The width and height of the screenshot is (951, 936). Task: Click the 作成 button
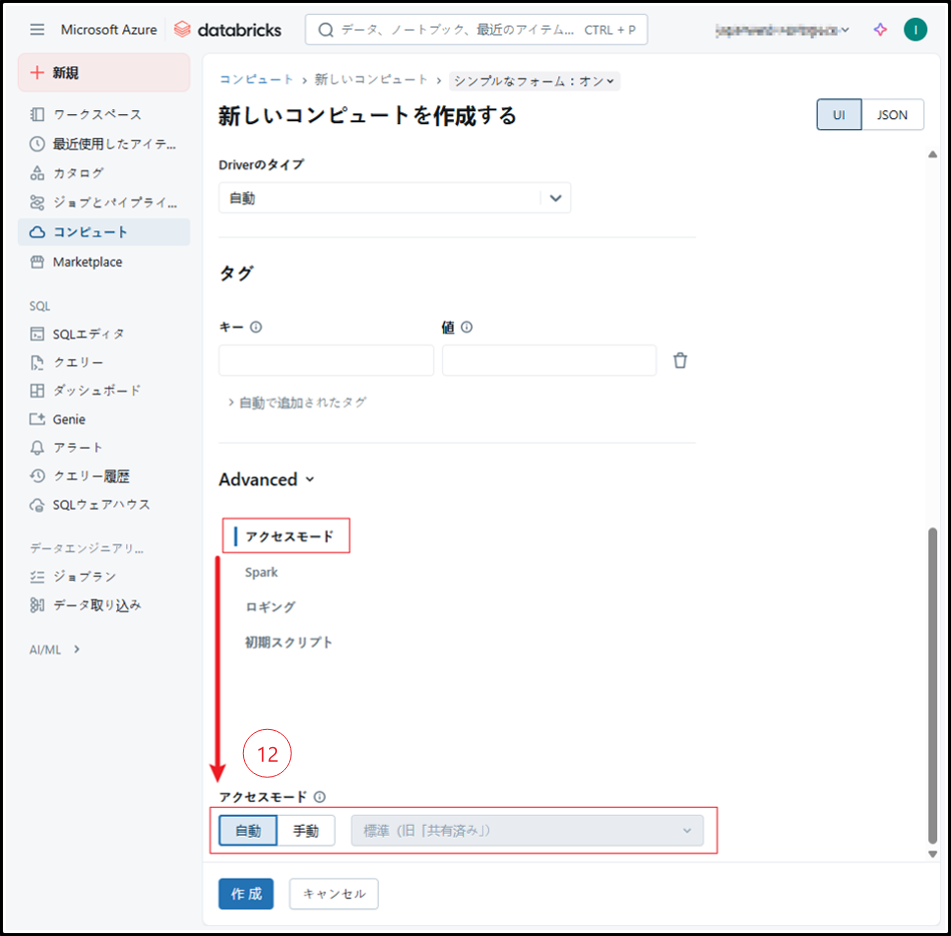246,894
